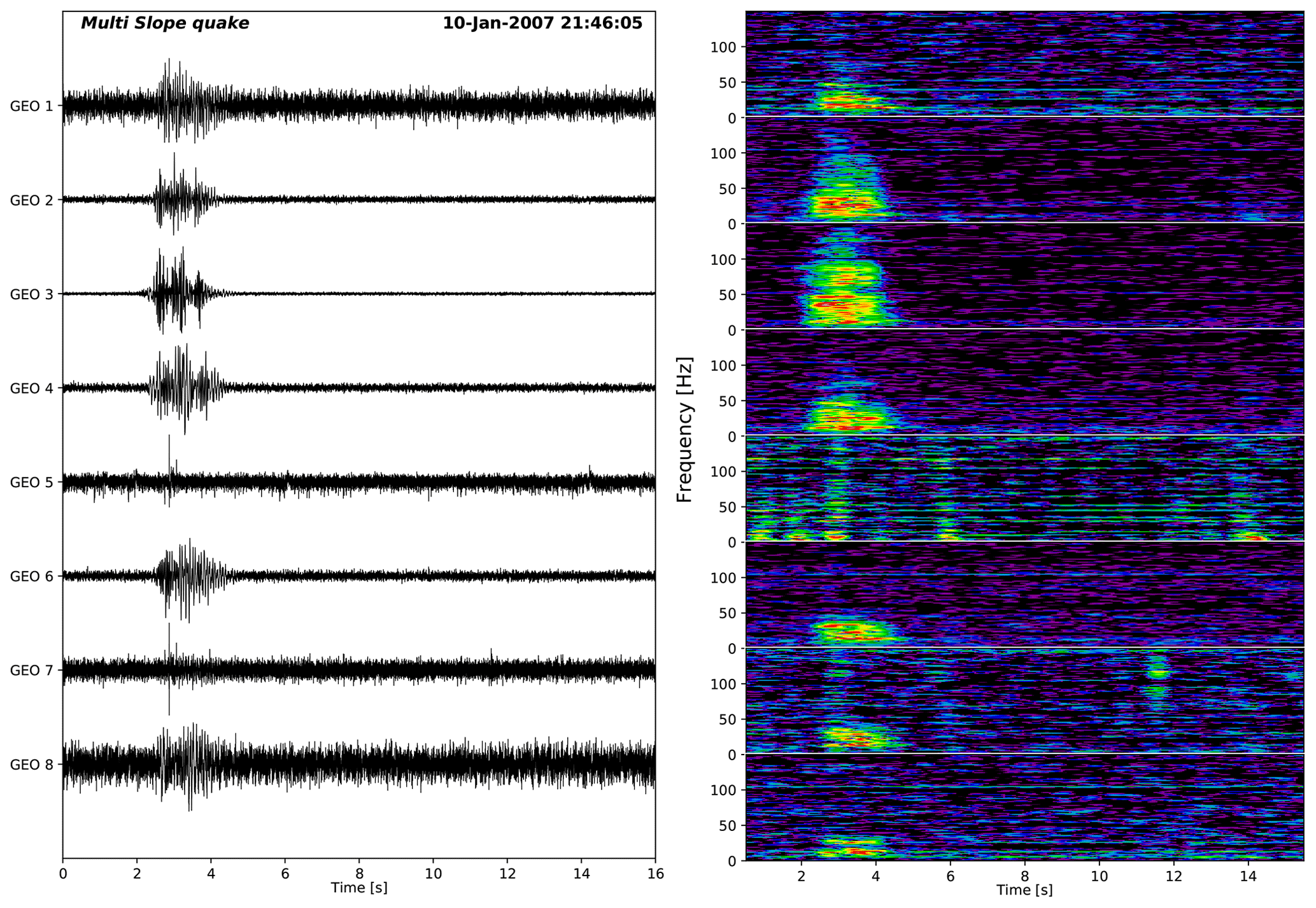Click the GEO 2 trace label
The width and height of the screenshot is (1316, 908).
(31, 201)
